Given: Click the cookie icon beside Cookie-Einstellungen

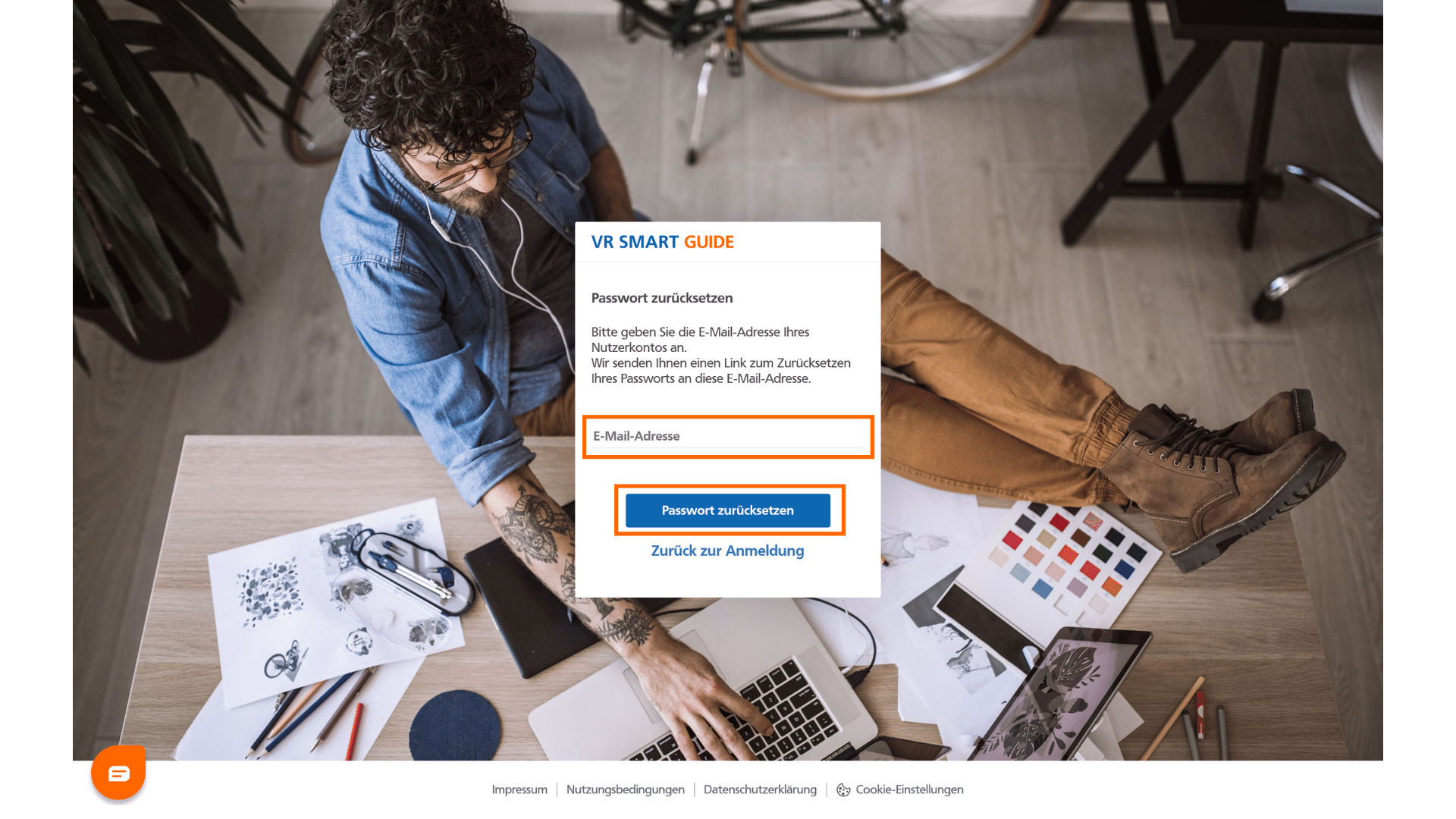Looking at the screenshot, I should (843, 789).
